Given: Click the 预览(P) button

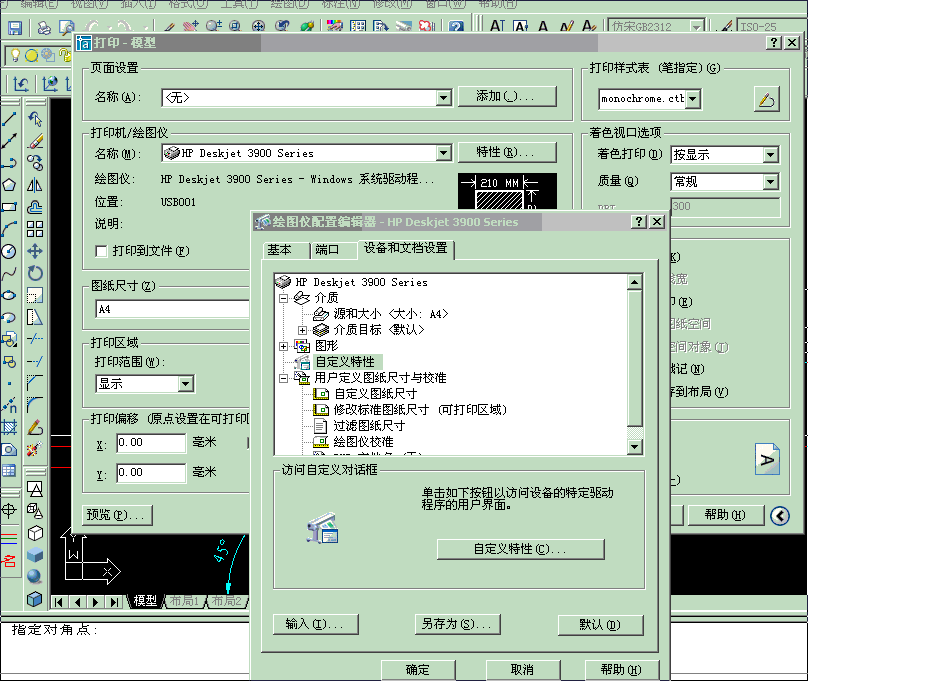Looking at the screenshot, I should (117, 515).
